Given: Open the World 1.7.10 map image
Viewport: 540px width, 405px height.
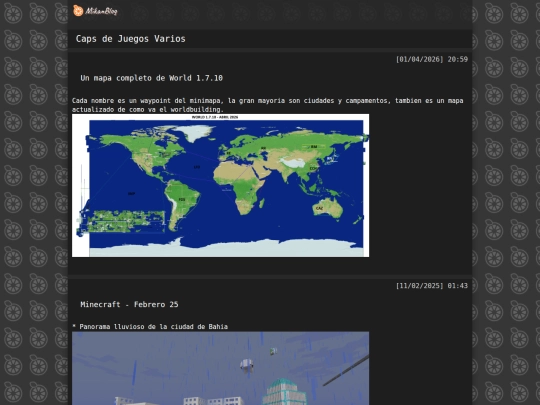Looking at the screenshot, I should tap(220, 185).
